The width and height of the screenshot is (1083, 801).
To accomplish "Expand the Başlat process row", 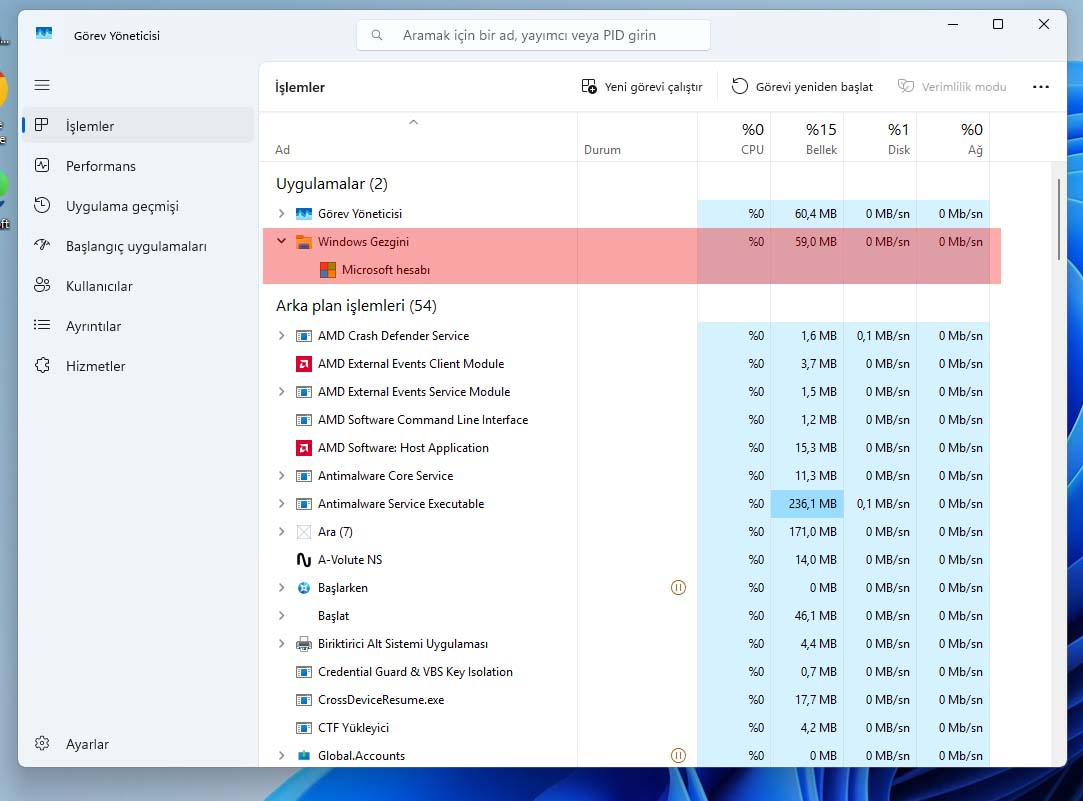I will (281, 615).
